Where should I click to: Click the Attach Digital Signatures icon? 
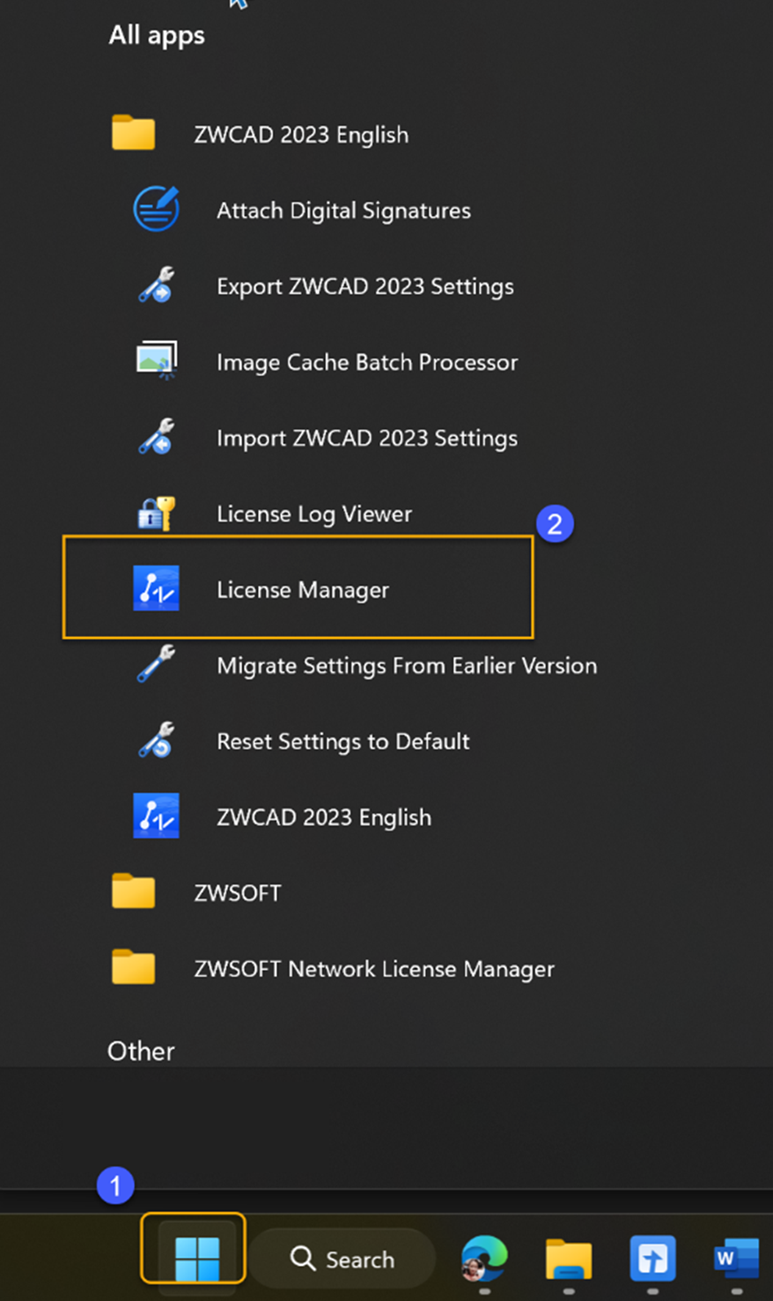coord(156,210)
